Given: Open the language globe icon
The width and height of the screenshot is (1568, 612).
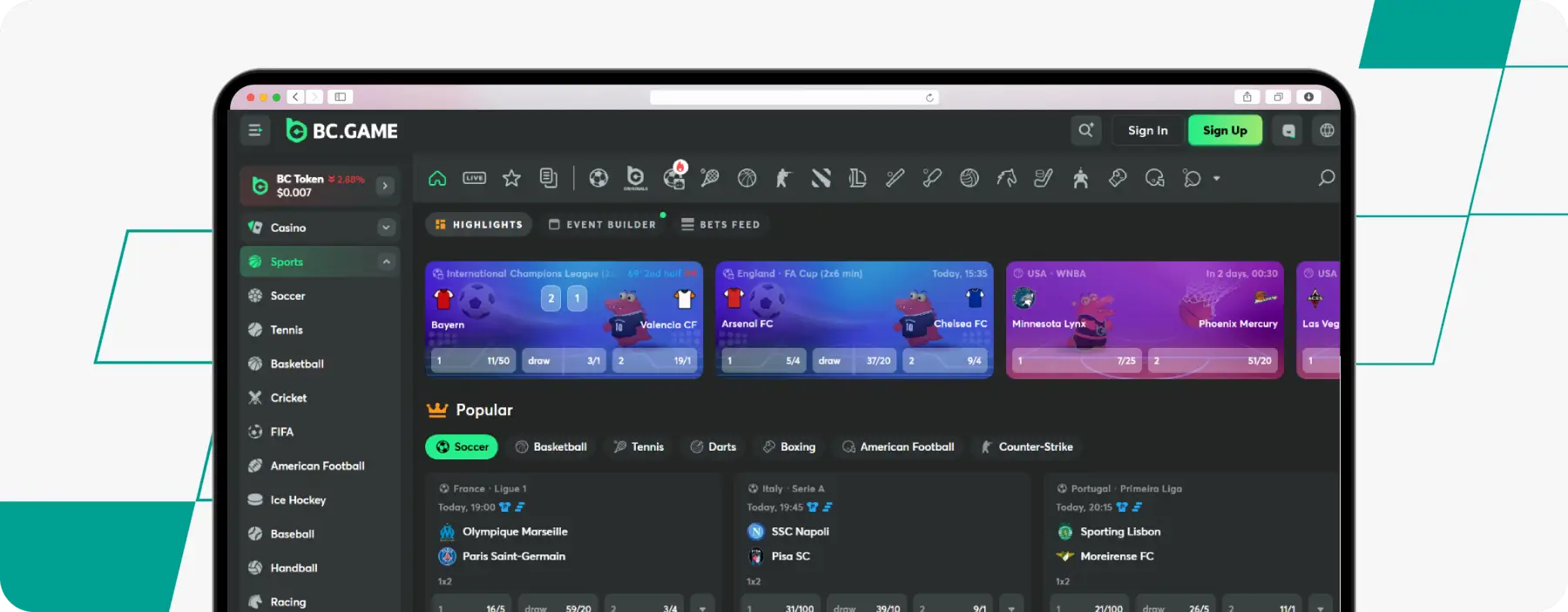Looking at the screenshot, I should tap(1327, 131).
